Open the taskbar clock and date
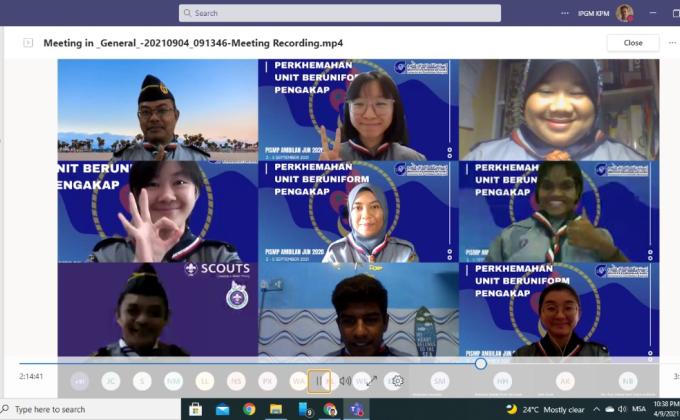Viewport: 680px width, 420px height. [x=665, y=409]
